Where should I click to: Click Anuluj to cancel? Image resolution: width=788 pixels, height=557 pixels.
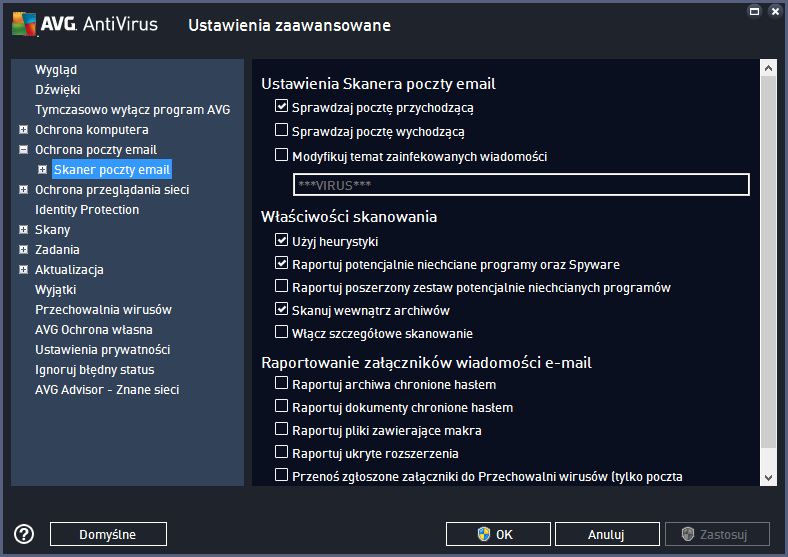[x=607, y=534]
